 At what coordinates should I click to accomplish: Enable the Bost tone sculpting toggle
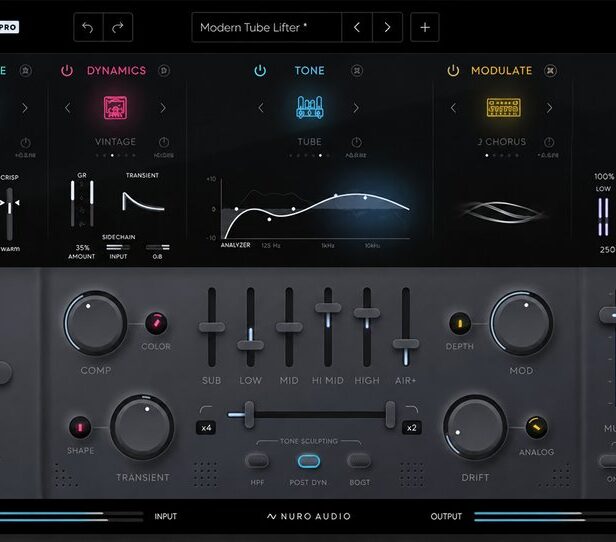pos(359,460)
